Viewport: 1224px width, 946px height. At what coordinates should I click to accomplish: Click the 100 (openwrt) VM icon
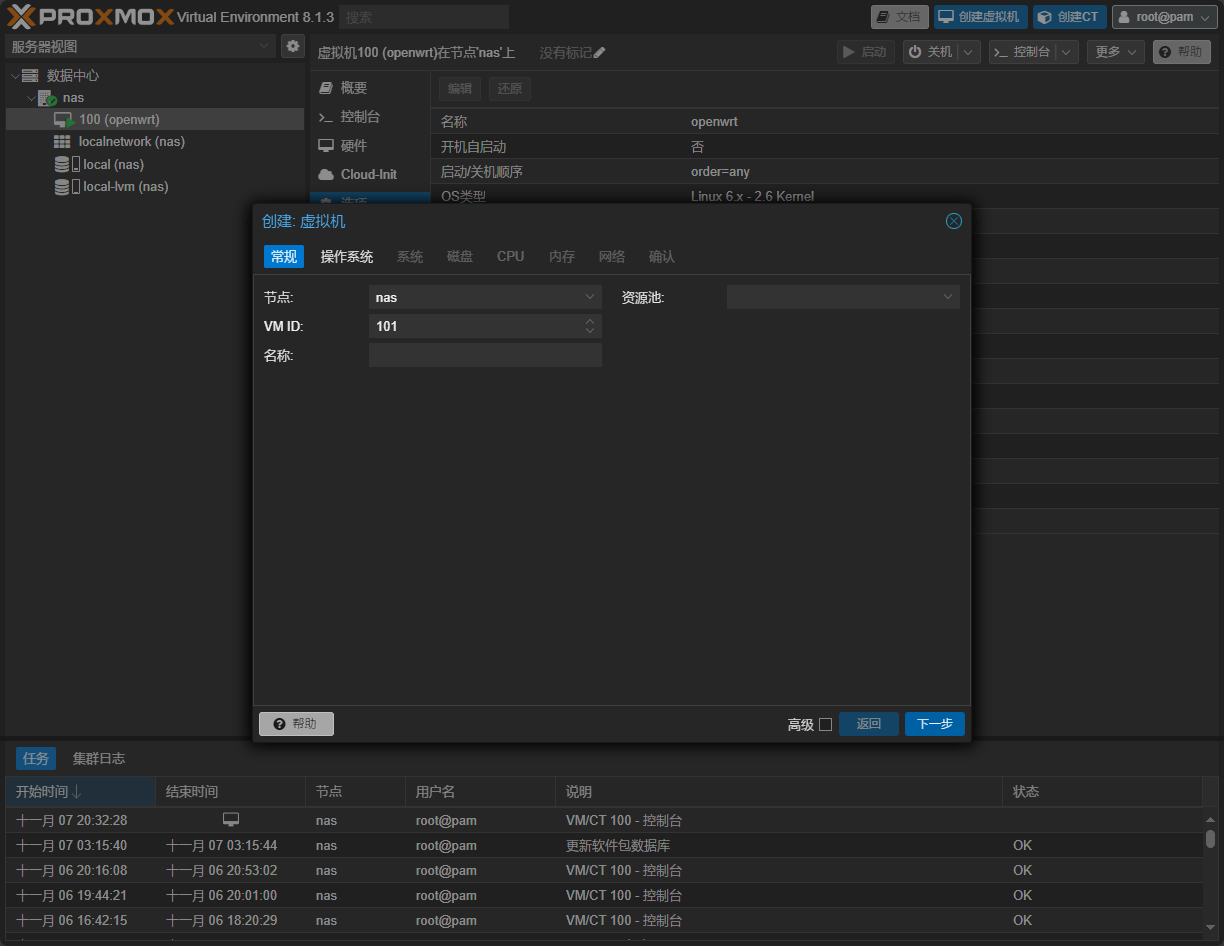tap(64, 120)
